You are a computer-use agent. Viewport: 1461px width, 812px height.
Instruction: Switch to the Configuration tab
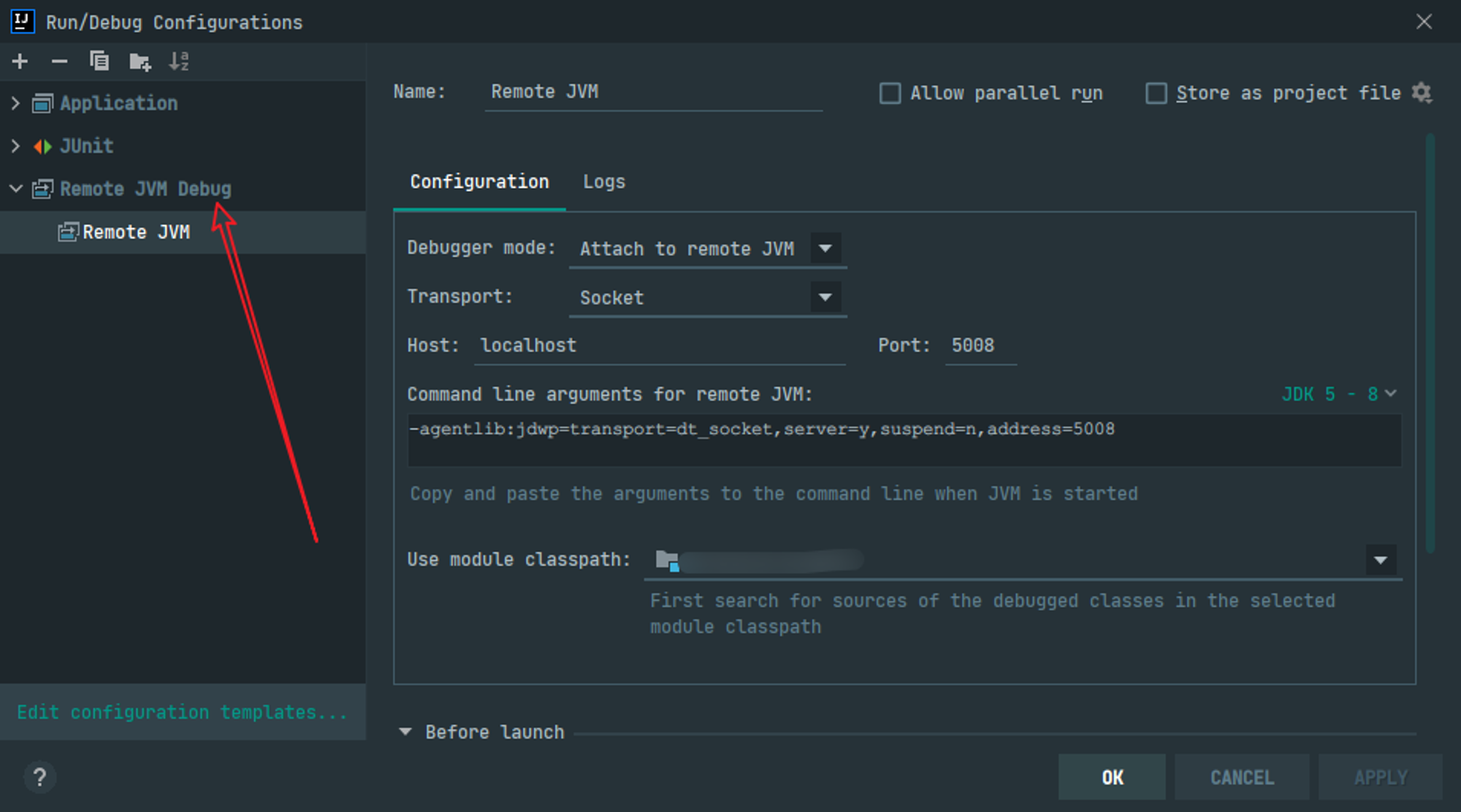tap(479, 182)
